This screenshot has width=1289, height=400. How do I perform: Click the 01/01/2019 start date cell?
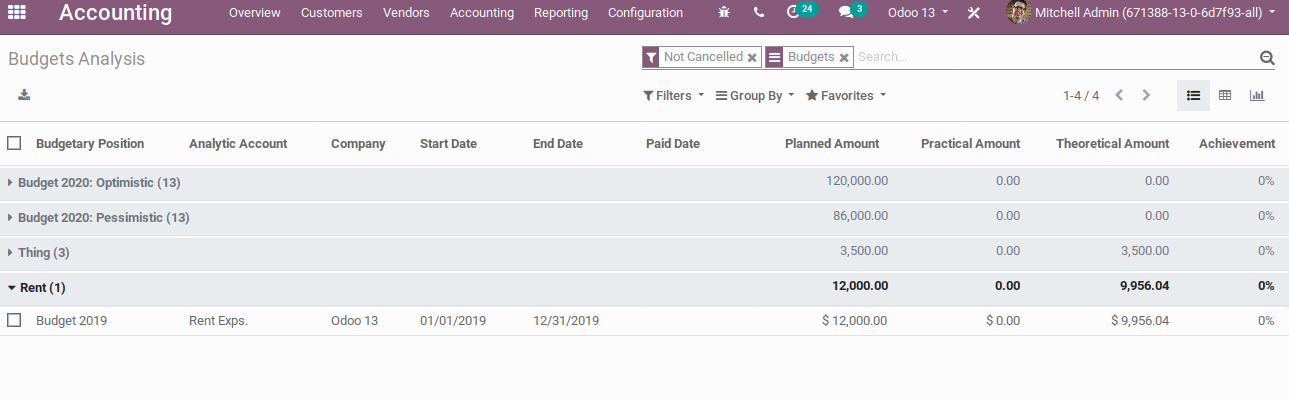tap(453, 321)
